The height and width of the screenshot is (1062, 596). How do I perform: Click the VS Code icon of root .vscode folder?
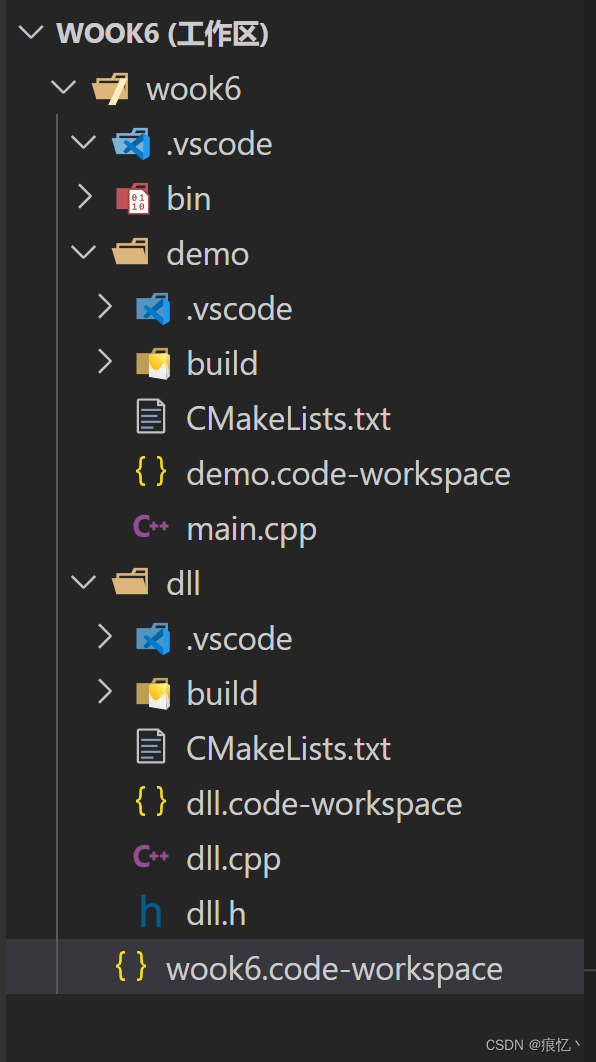[x=131, y=143]
